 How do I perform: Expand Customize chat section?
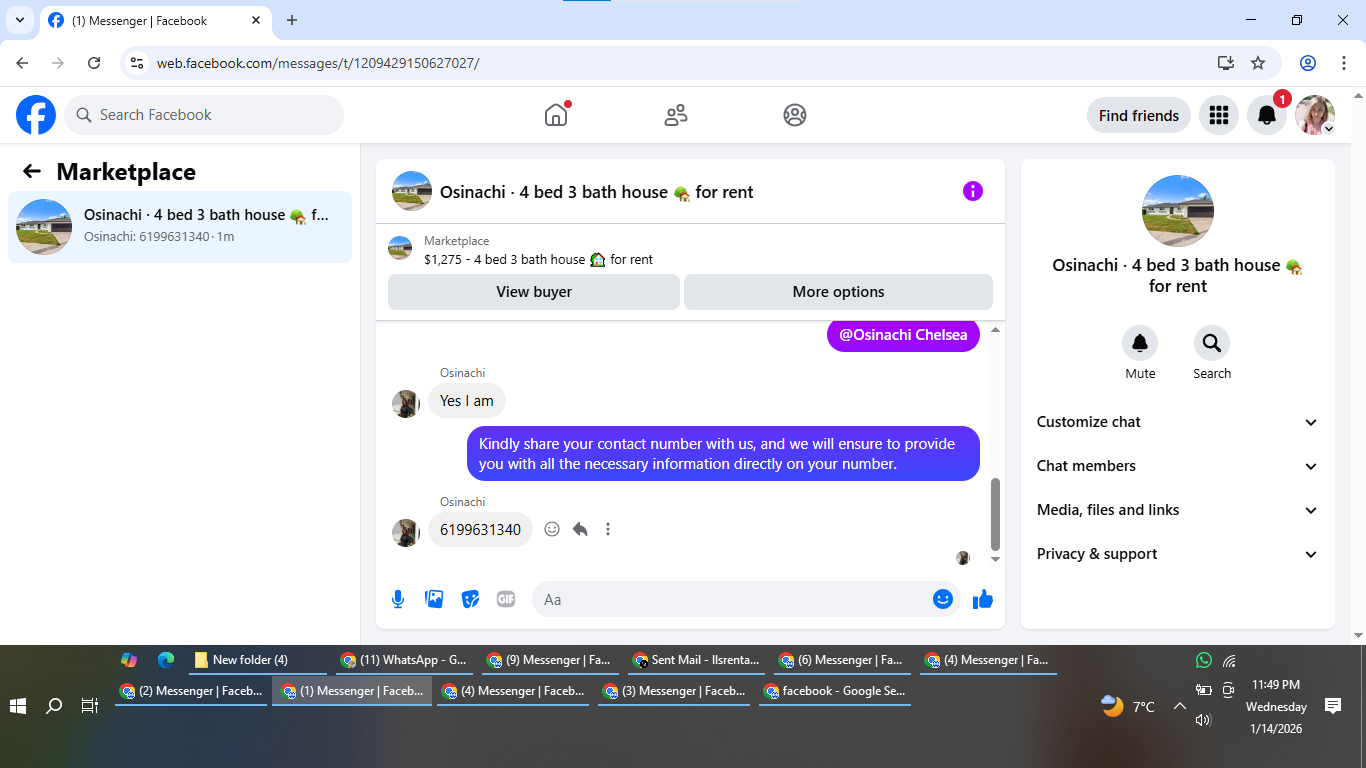(1178, 422)
